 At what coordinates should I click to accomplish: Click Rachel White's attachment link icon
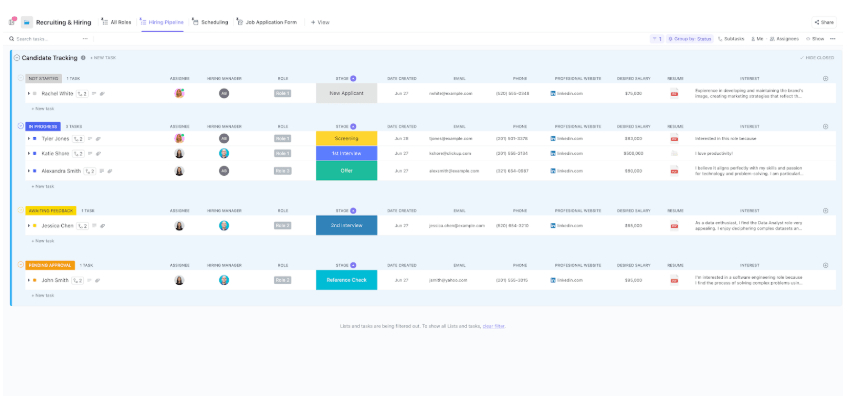103,94
